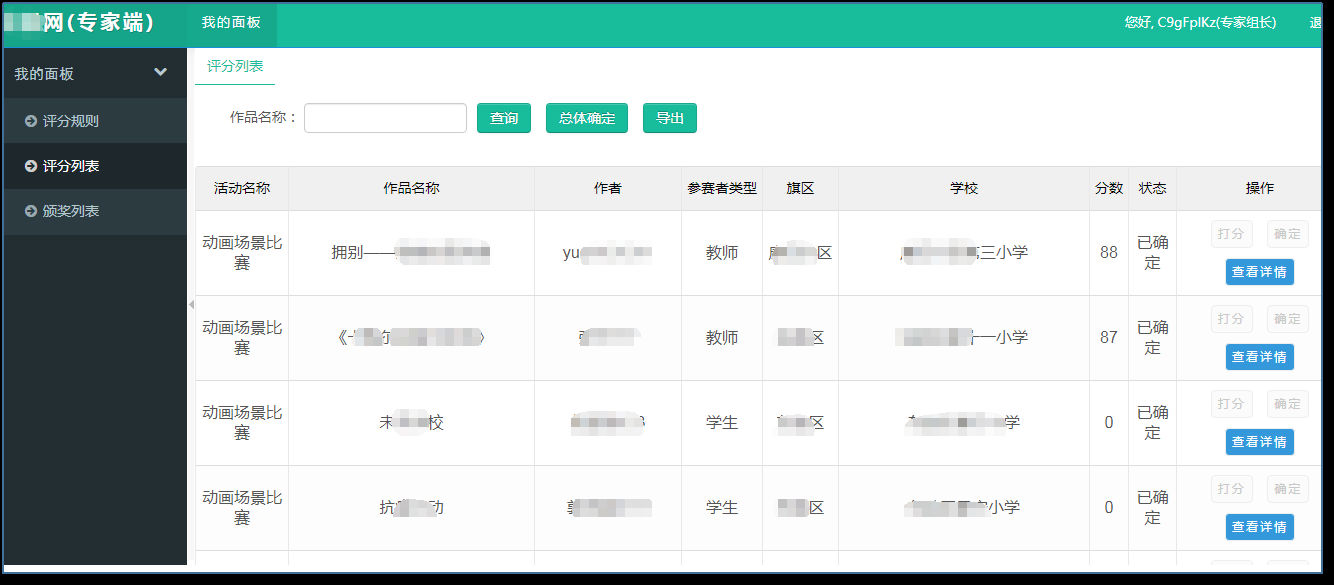Open 查看详情 for the entry scored 88
The width and height of the screenshot is (1334, 585).
point(1259,271)
